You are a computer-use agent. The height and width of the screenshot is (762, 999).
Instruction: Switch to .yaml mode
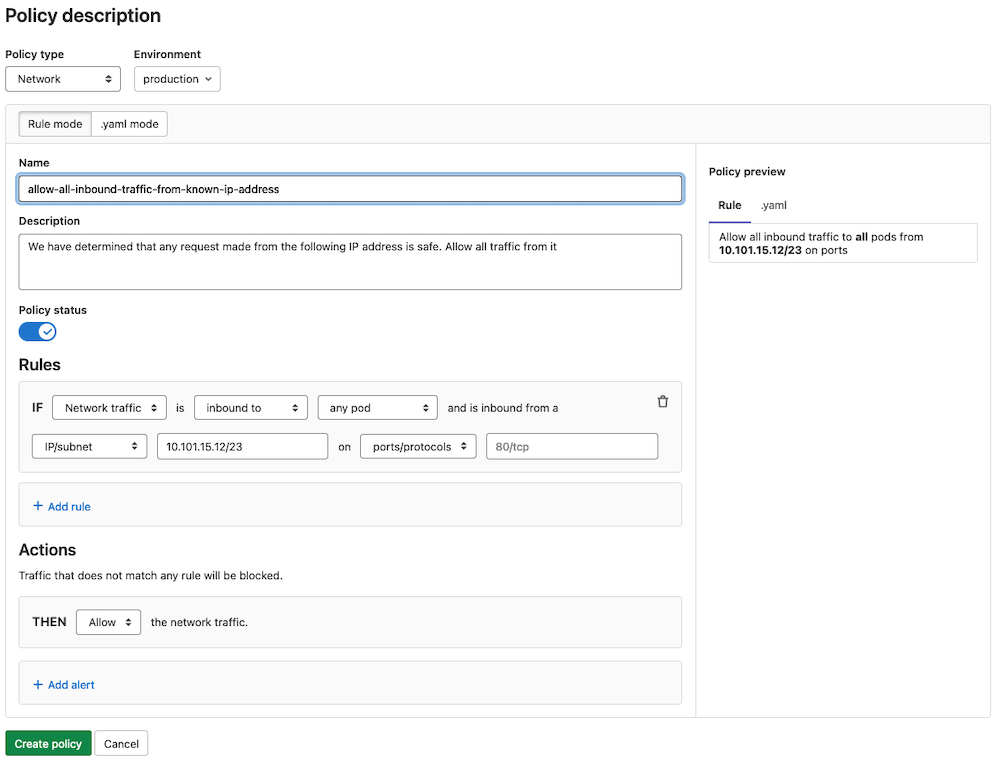129,124
